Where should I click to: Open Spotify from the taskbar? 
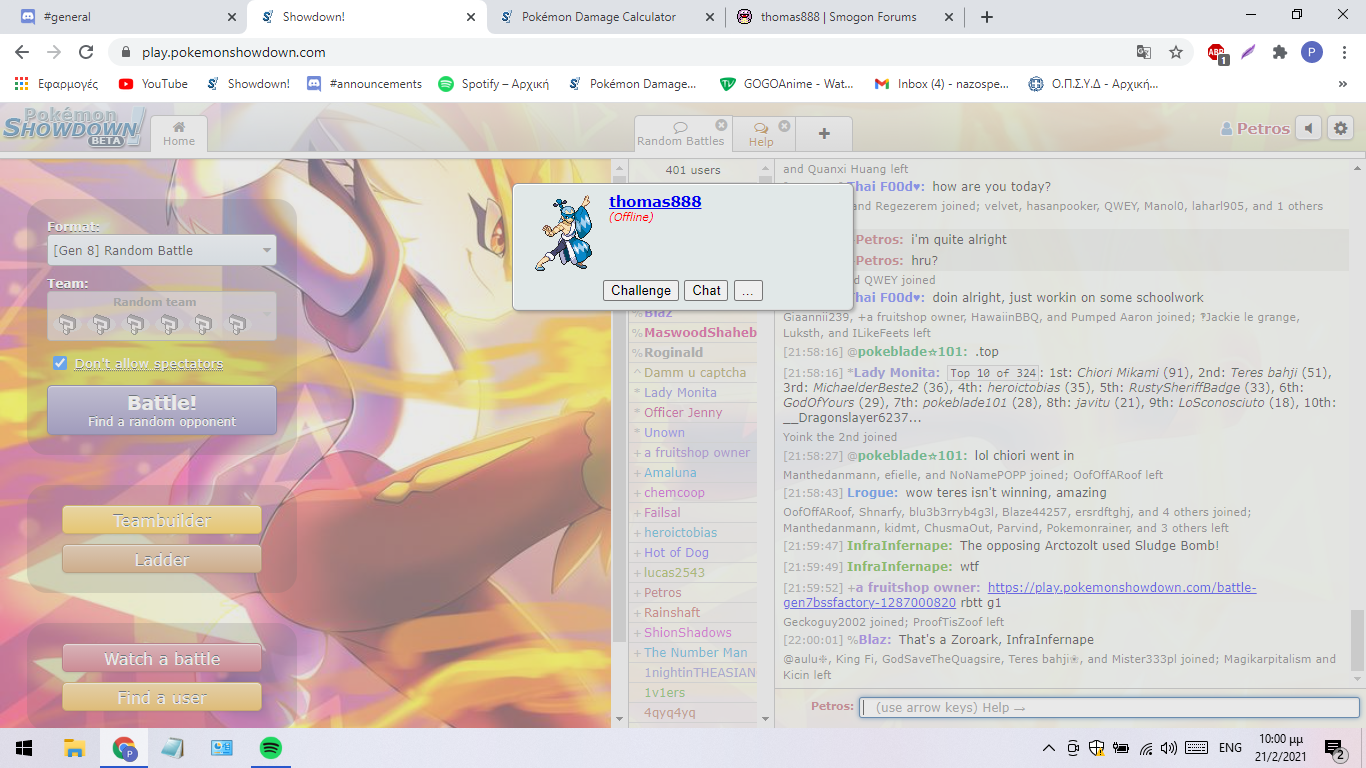click(x=270, y=747)
